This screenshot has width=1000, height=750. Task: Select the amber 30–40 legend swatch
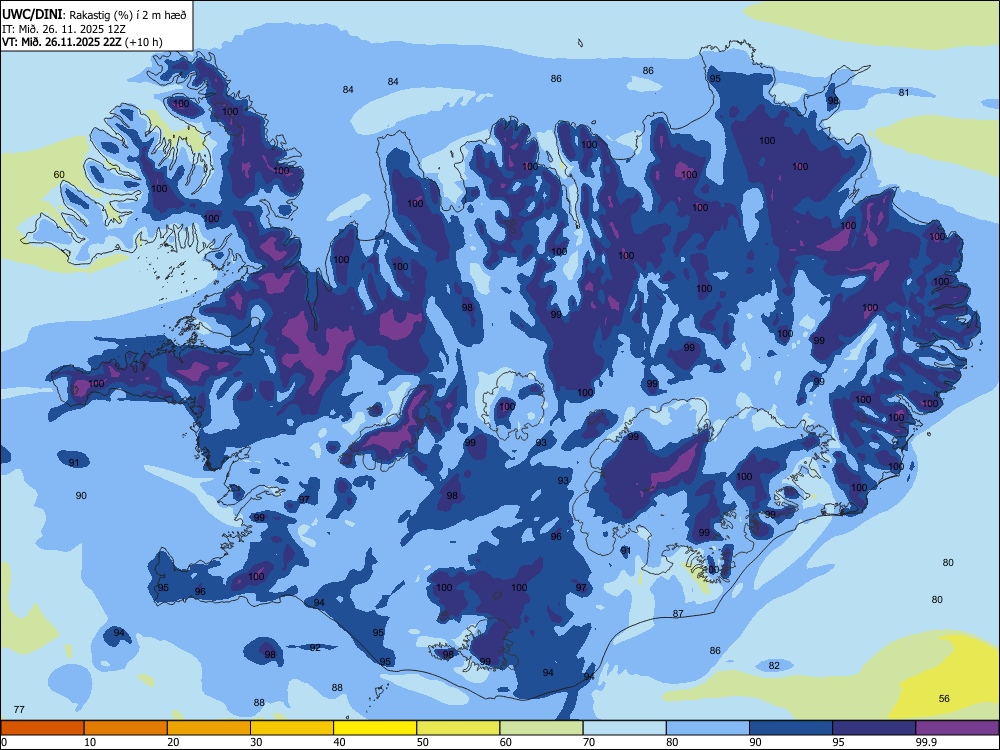[292, 728]
